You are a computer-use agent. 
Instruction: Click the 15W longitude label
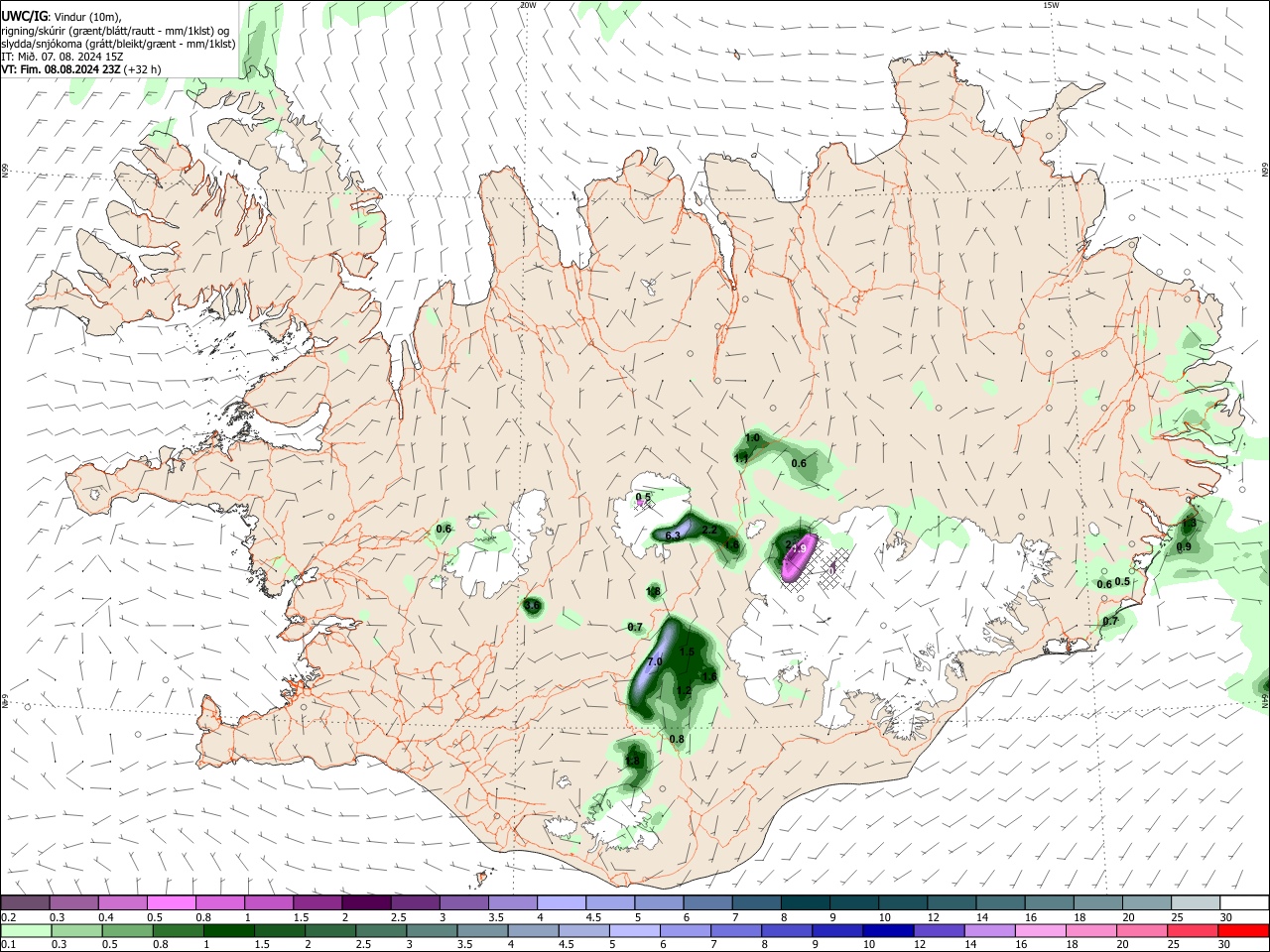point(1051,5)
